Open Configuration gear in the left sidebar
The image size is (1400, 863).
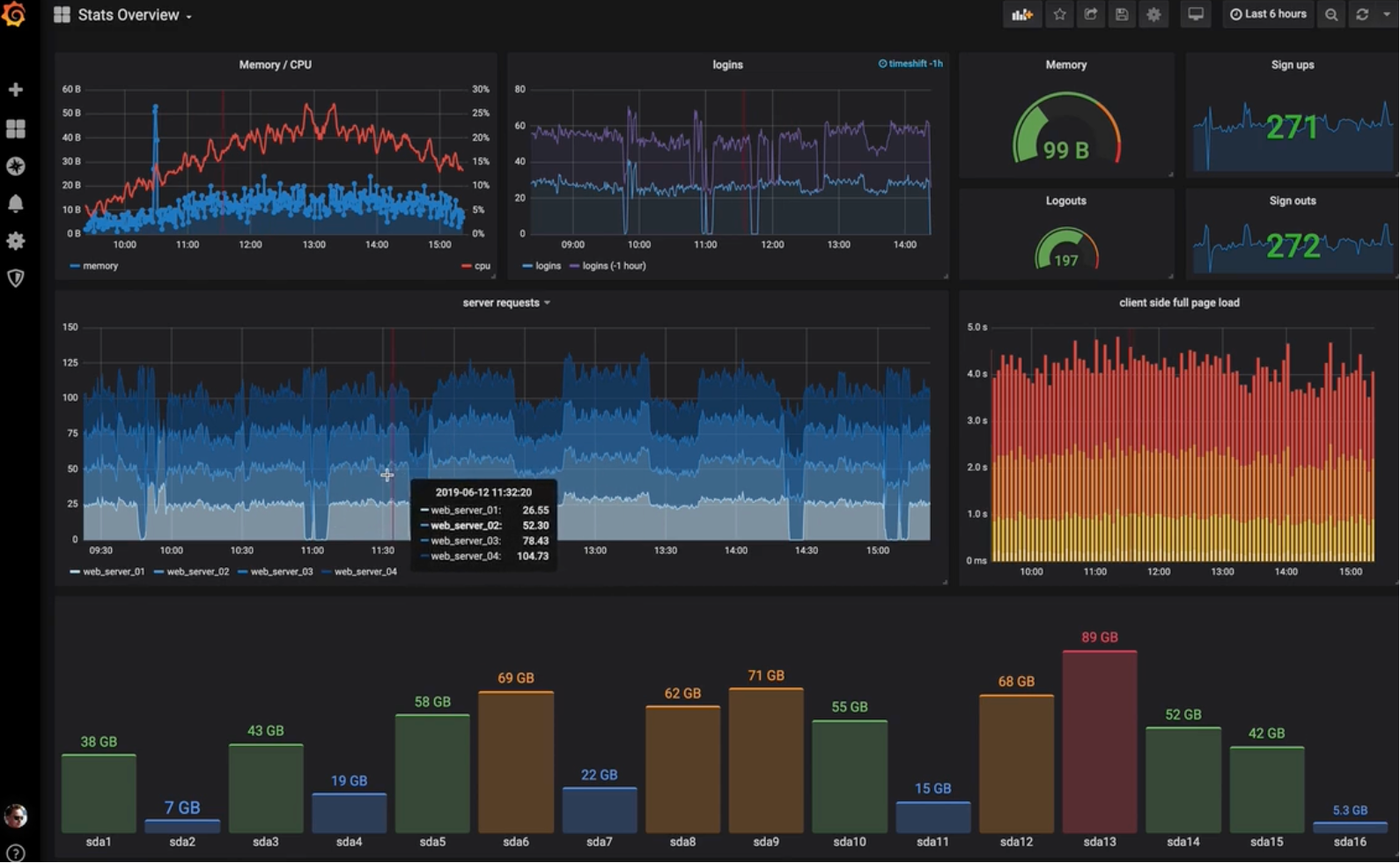click(15, 241)
